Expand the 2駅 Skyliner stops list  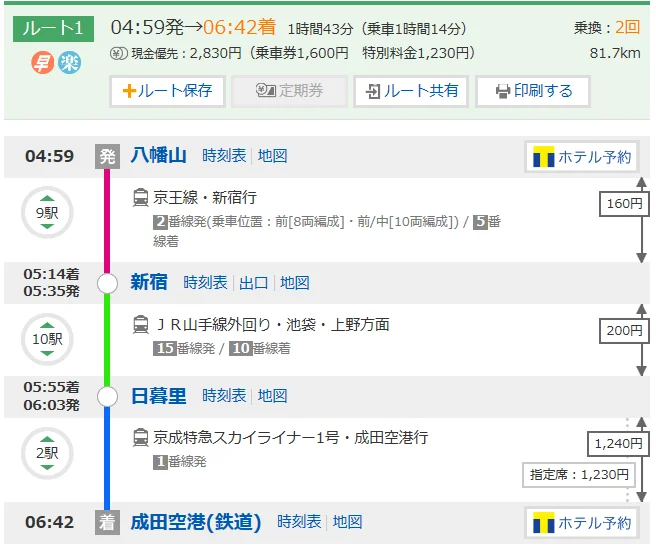tap(47, 452)
